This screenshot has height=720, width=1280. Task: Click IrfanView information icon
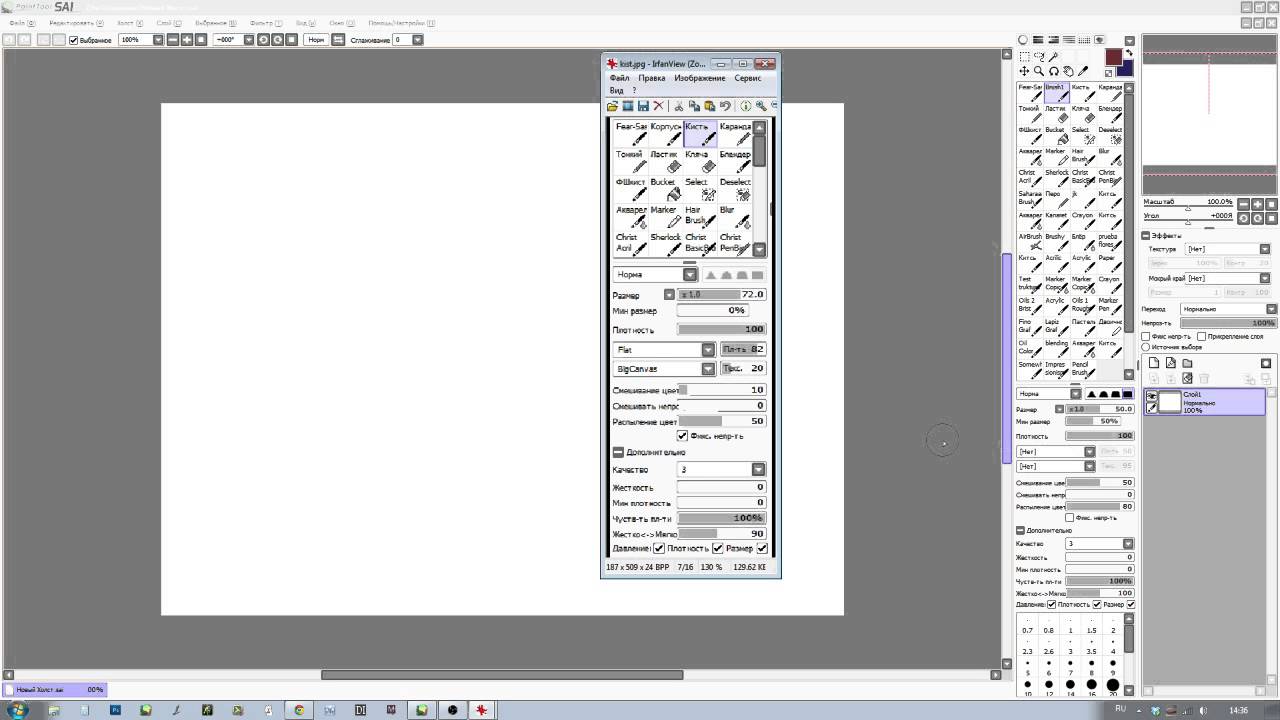pyautogui.click(x=745, y=106)
